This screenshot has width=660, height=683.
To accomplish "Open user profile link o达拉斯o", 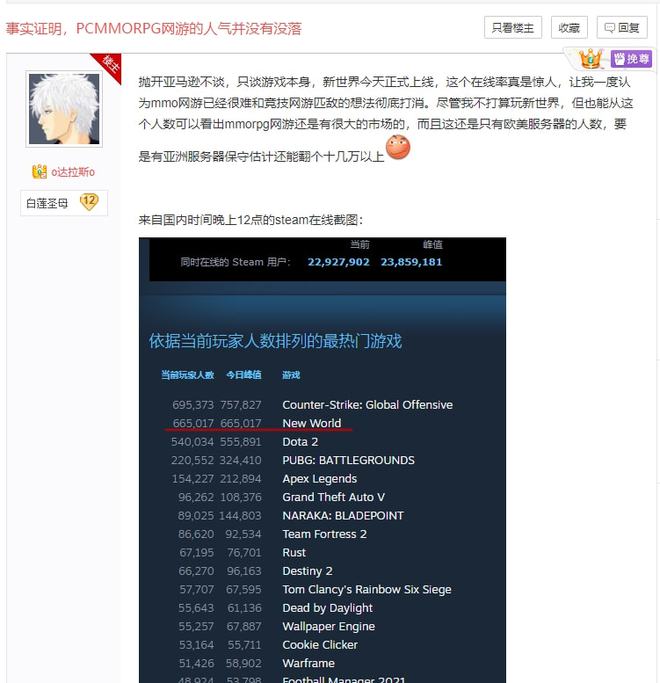I will tap(73, 172).
